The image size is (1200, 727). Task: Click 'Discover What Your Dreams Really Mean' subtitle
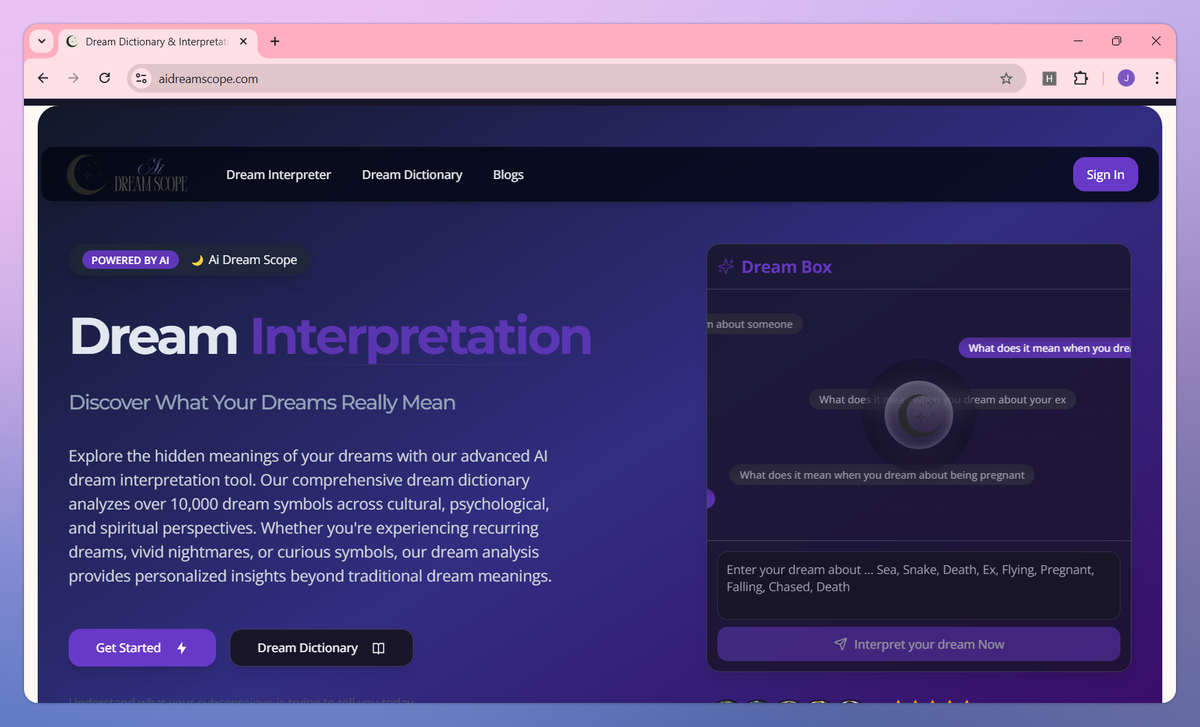(x=262, y=403)
